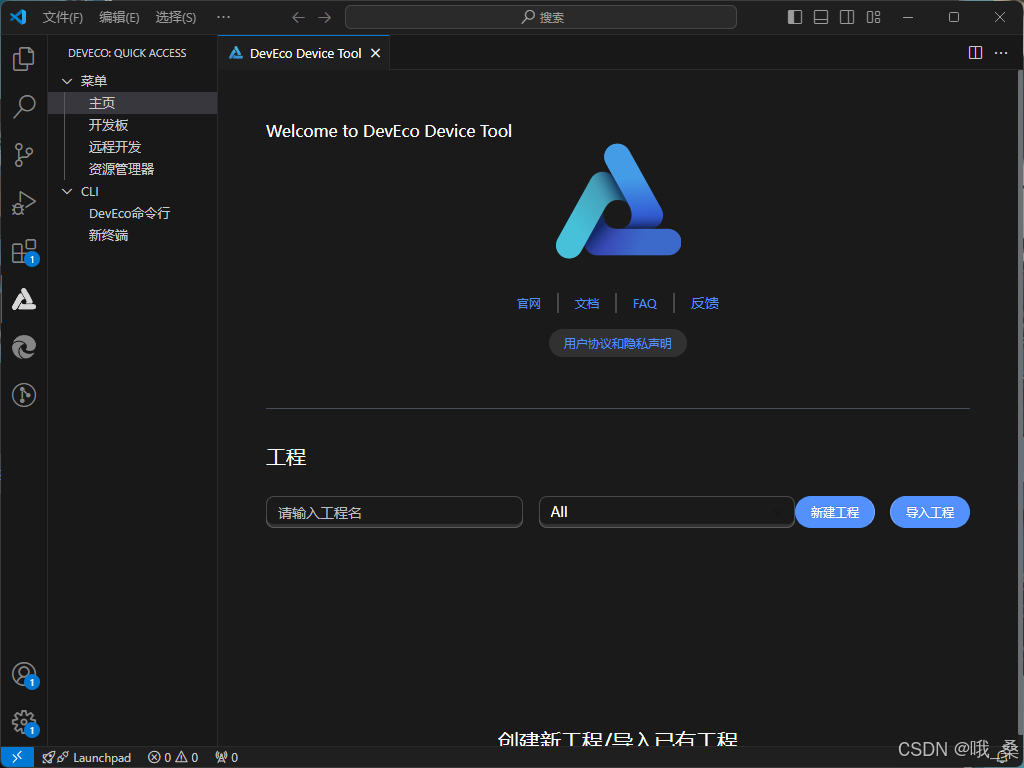Click the VS Code logo icon

point(18,17)
